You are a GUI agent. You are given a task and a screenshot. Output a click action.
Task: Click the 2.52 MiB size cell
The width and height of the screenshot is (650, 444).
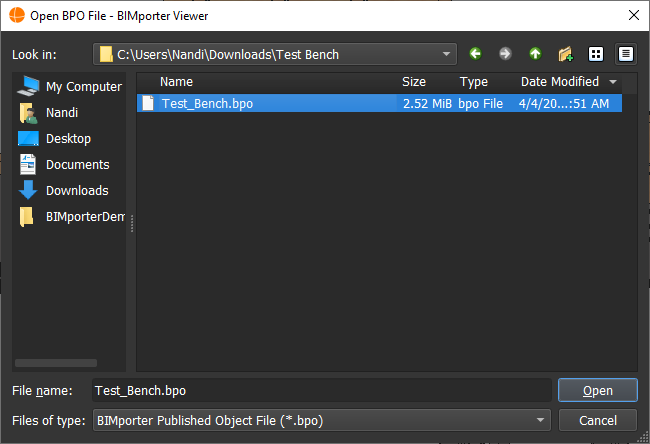click(x=427, y=104)
